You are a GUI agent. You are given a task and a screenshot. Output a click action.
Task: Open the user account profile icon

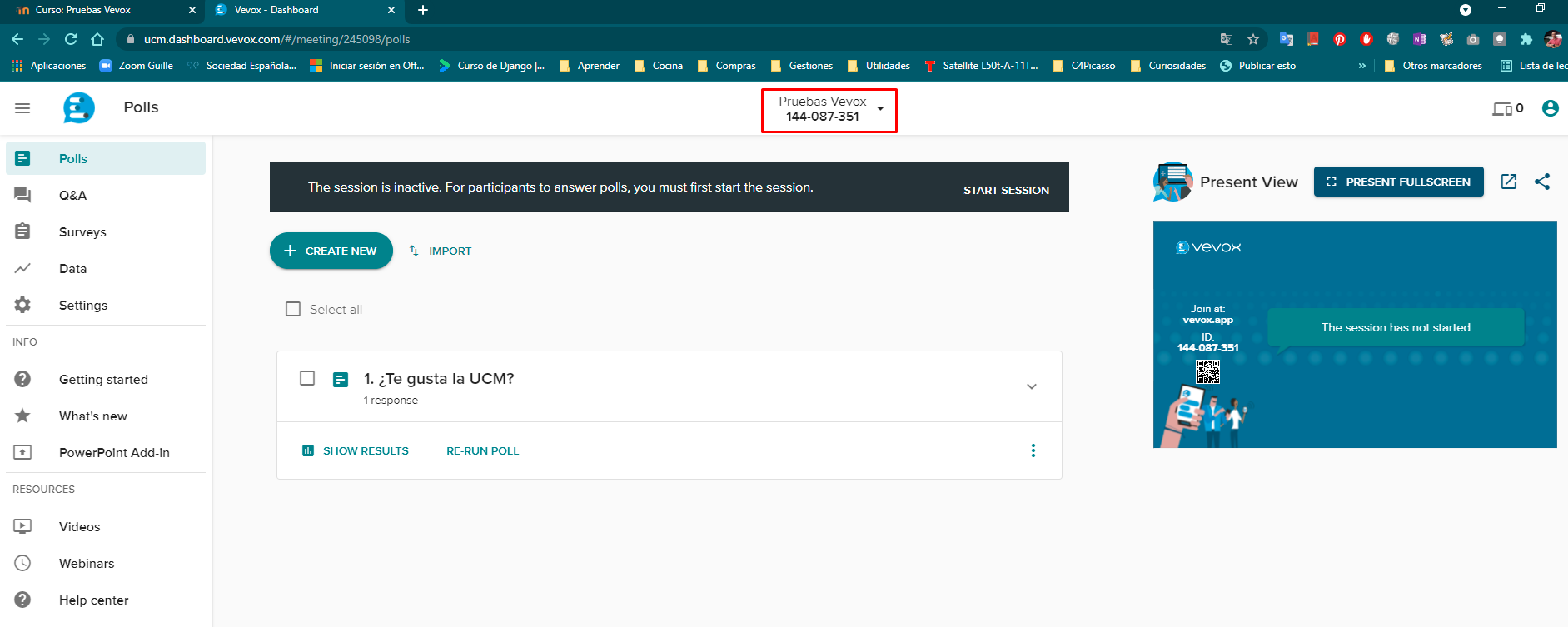pos(1550,108)
